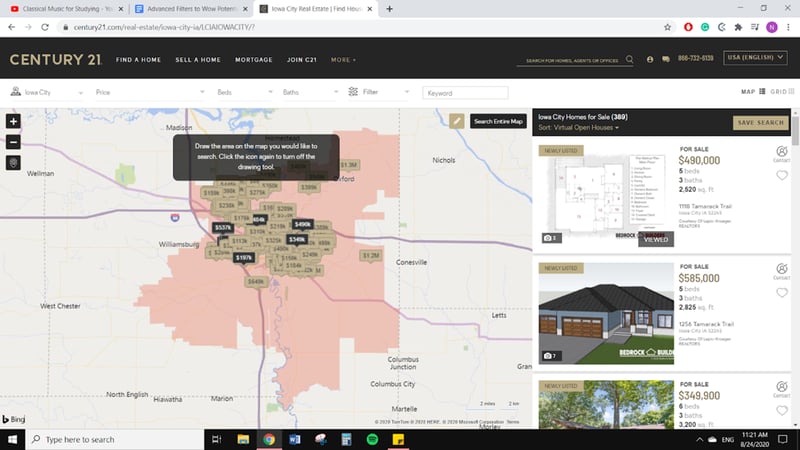Open SELL A HOME menu
Screen dimensions: 800x450
tap(198, 60)
